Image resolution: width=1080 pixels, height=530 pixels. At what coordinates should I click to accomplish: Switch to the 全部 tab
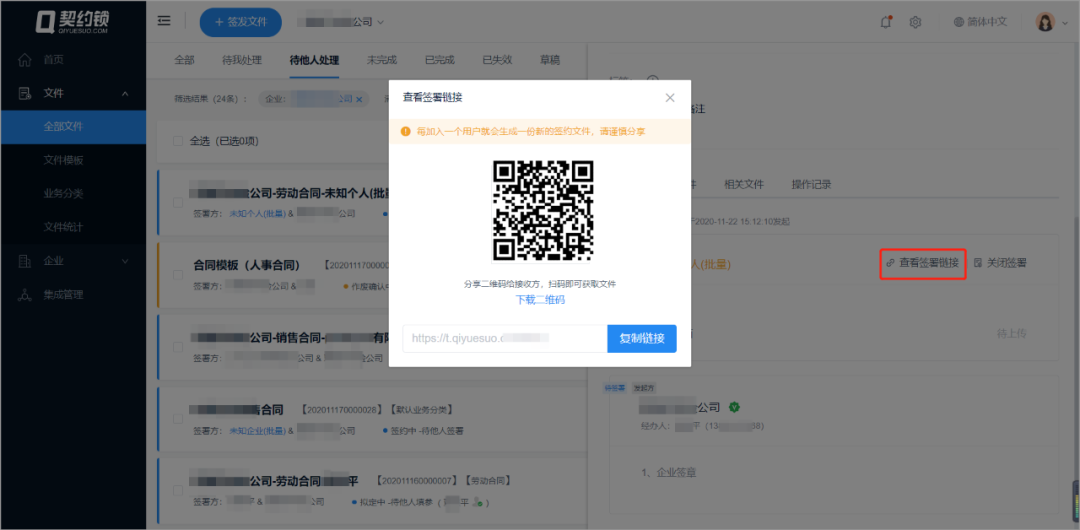click(x=184, y=60)
